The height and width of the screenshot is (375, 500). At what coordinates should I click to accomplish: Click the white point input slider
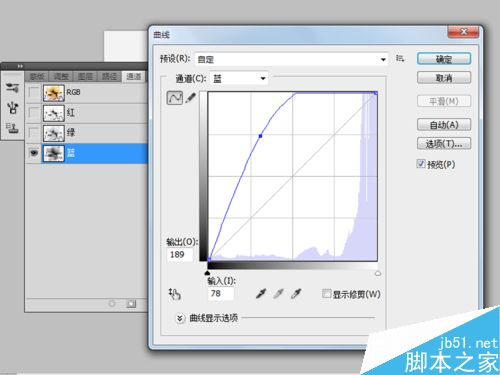click(378, 273)
